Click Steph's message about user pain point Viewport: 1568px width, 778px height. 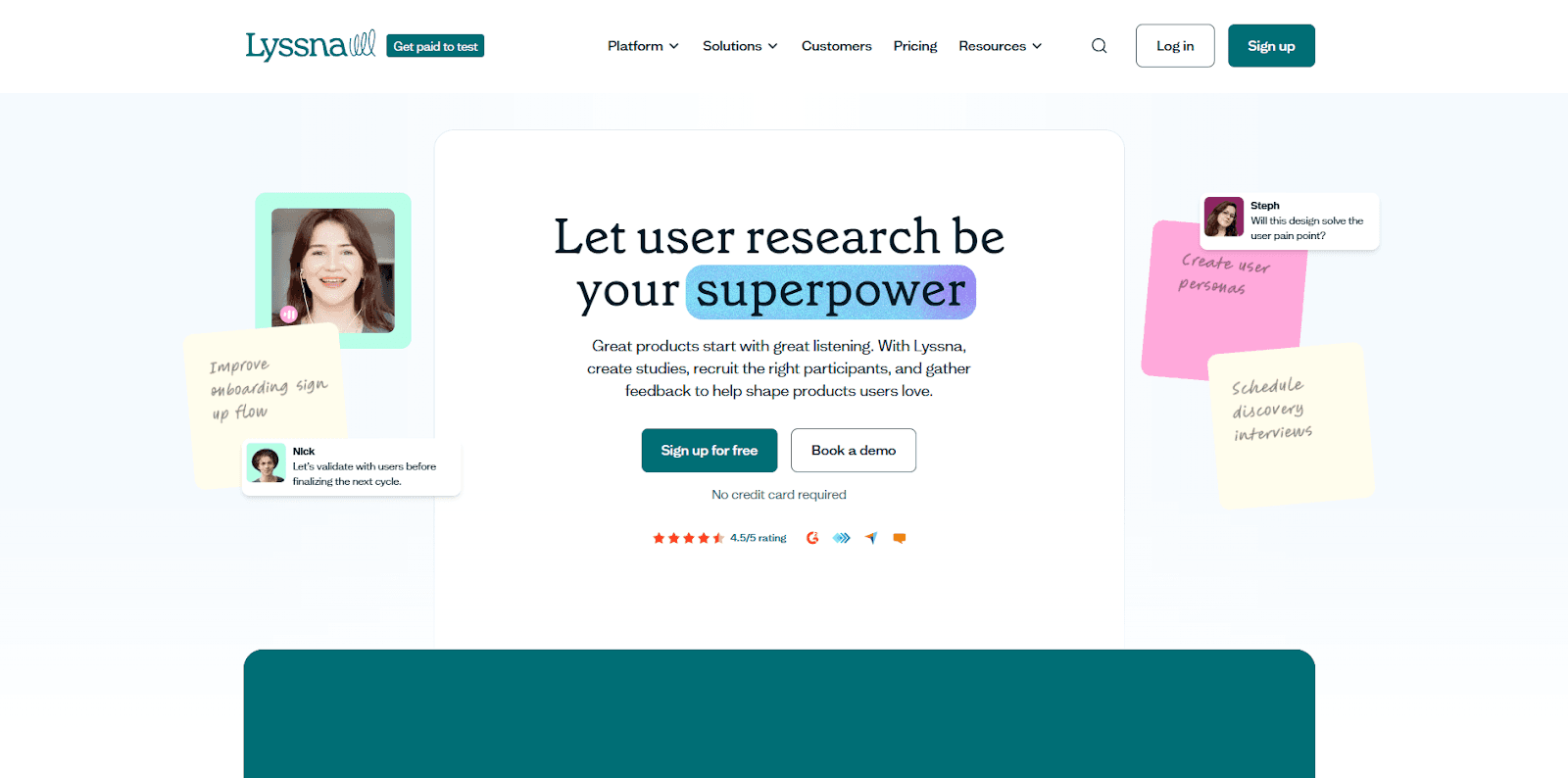(1307, 228)
